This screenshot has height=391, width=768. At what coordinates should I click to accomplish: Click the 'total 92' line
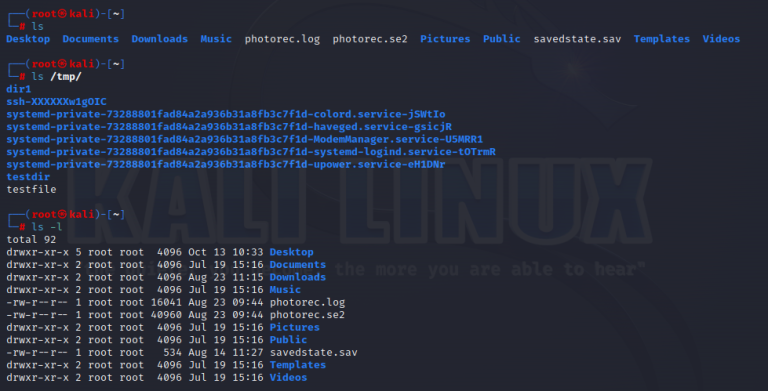click(31, 240)
